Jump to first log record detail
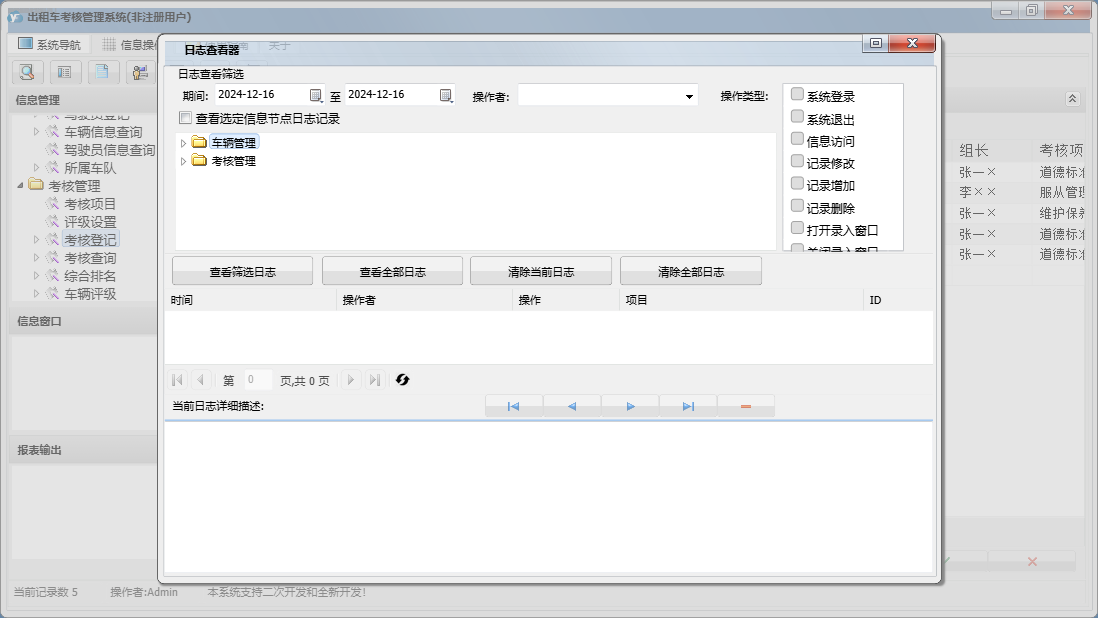The image size is (1098, 618). 513,406
